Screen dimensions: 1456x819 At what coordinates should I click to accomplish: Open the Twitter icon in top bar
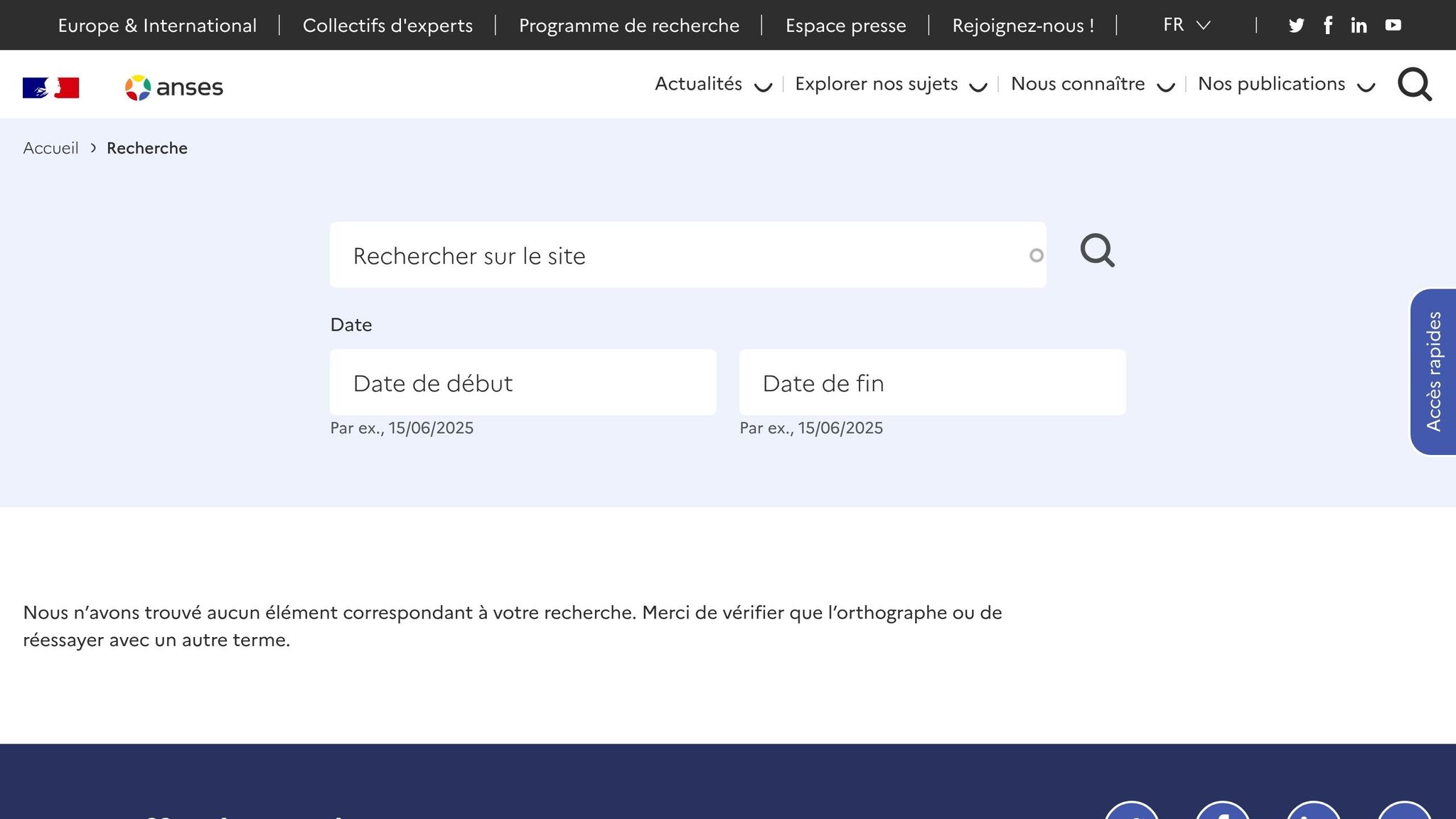(1296, 26)
